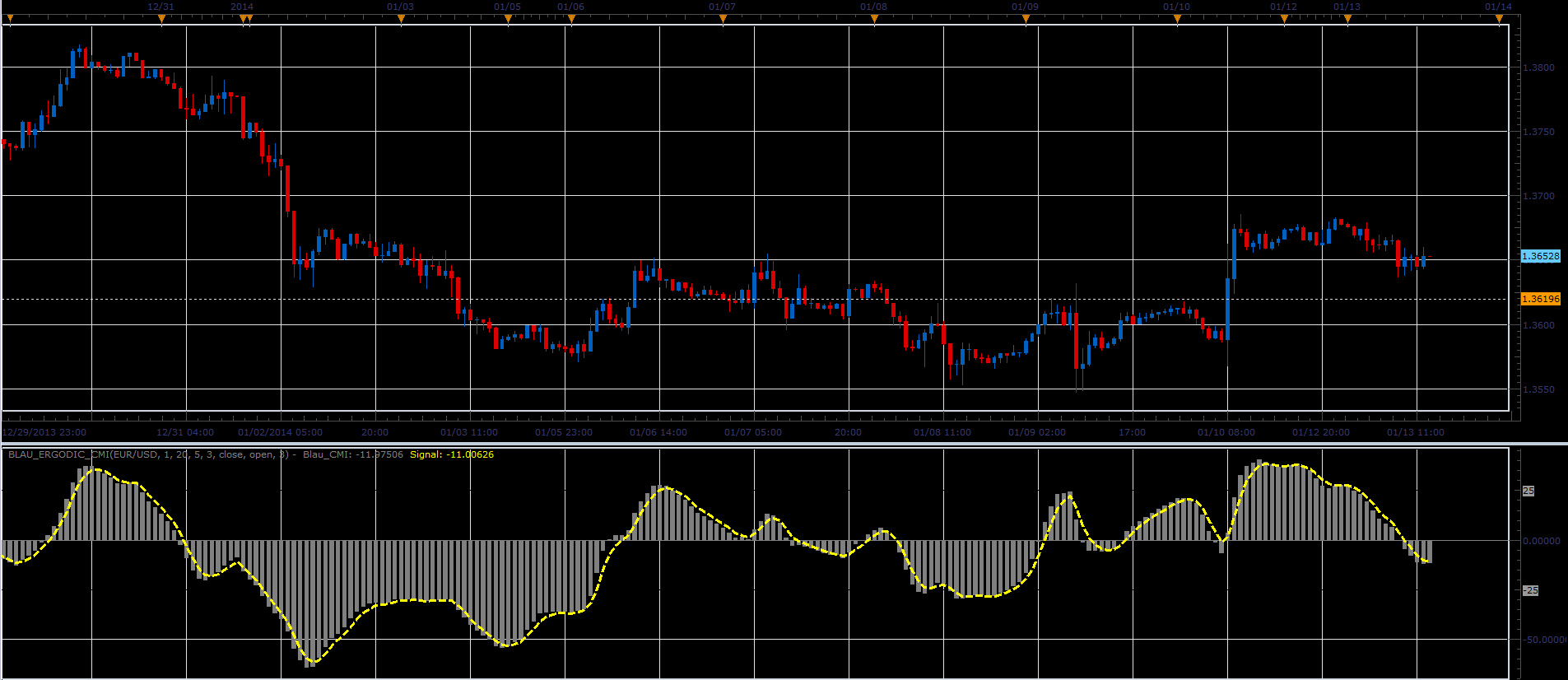Select the BLAU_ERGODIC_CMI indicator title
The width and height of the screenshot is (1568, 680).
tap(148, 454)
